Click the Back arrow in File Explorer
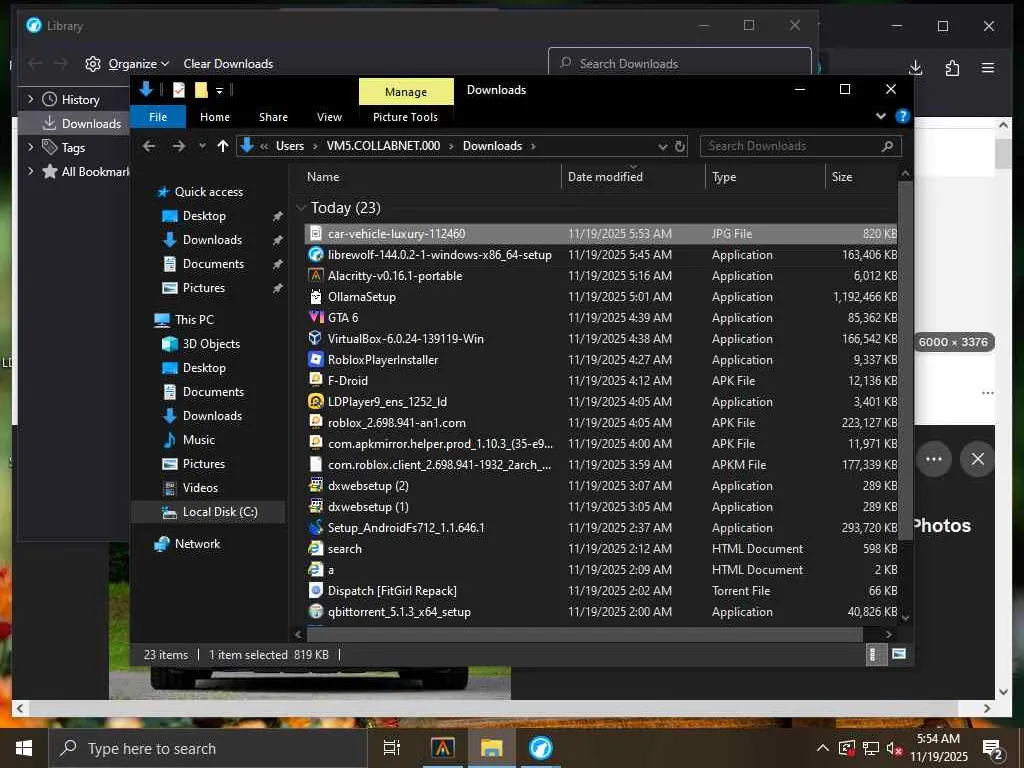 (149, 146)
